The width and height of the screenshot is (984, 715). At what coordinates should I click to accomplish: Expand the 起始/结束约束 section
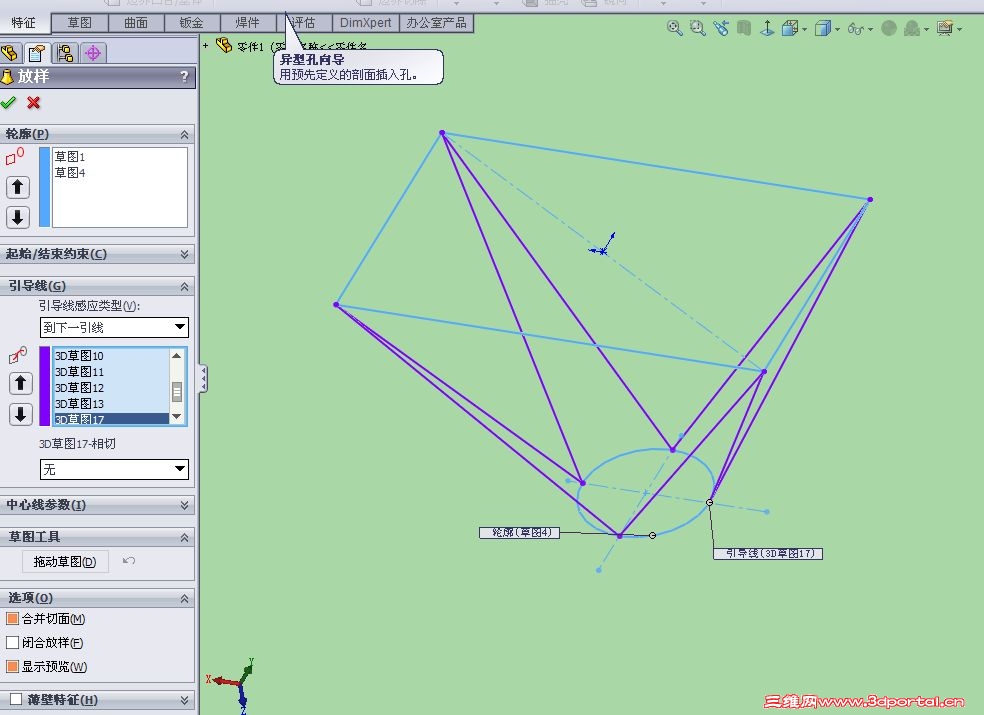pos(184,254)
